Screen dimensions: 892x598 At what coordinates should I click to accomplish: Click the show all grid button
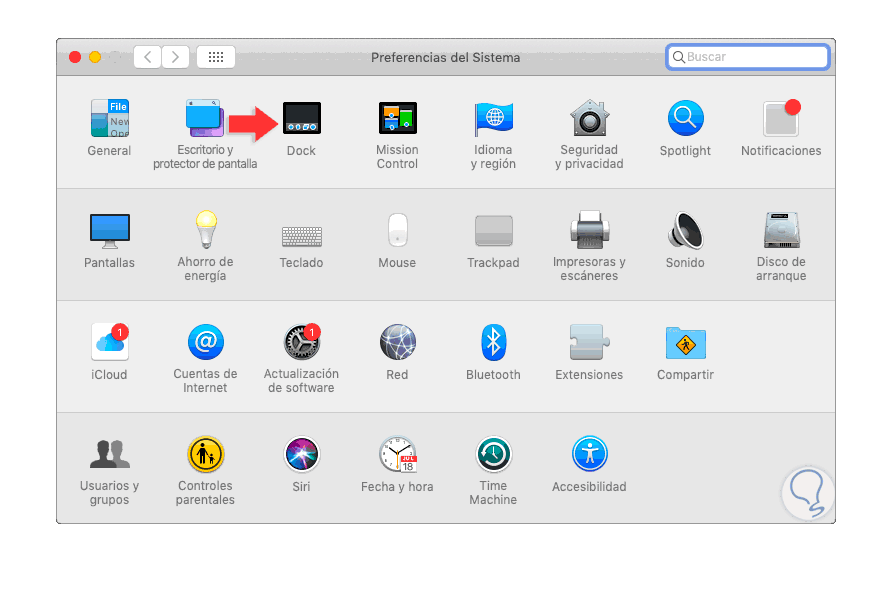(216, 57)
